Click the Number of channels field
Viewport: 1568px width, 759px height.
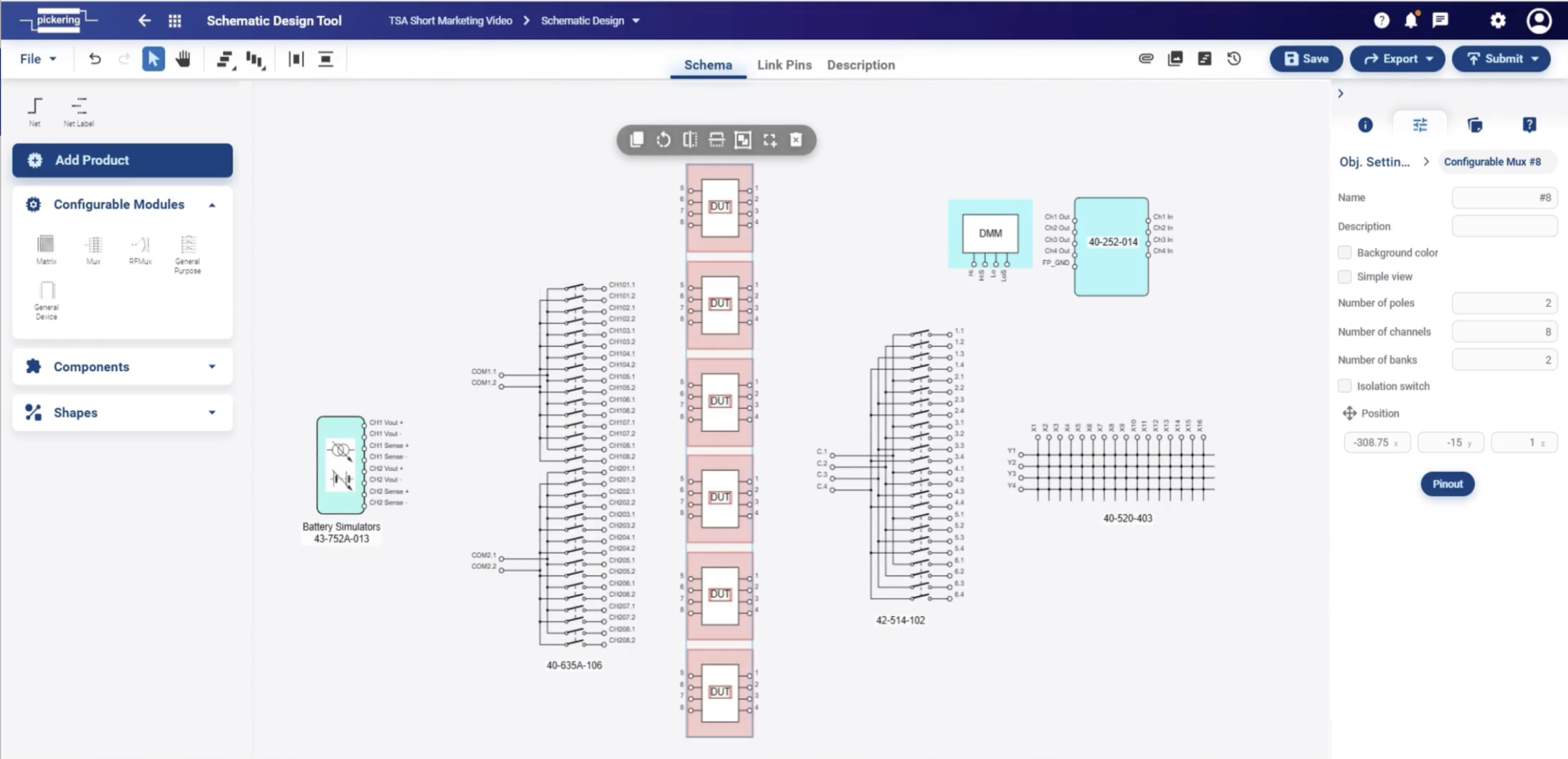pos(1504,331)
